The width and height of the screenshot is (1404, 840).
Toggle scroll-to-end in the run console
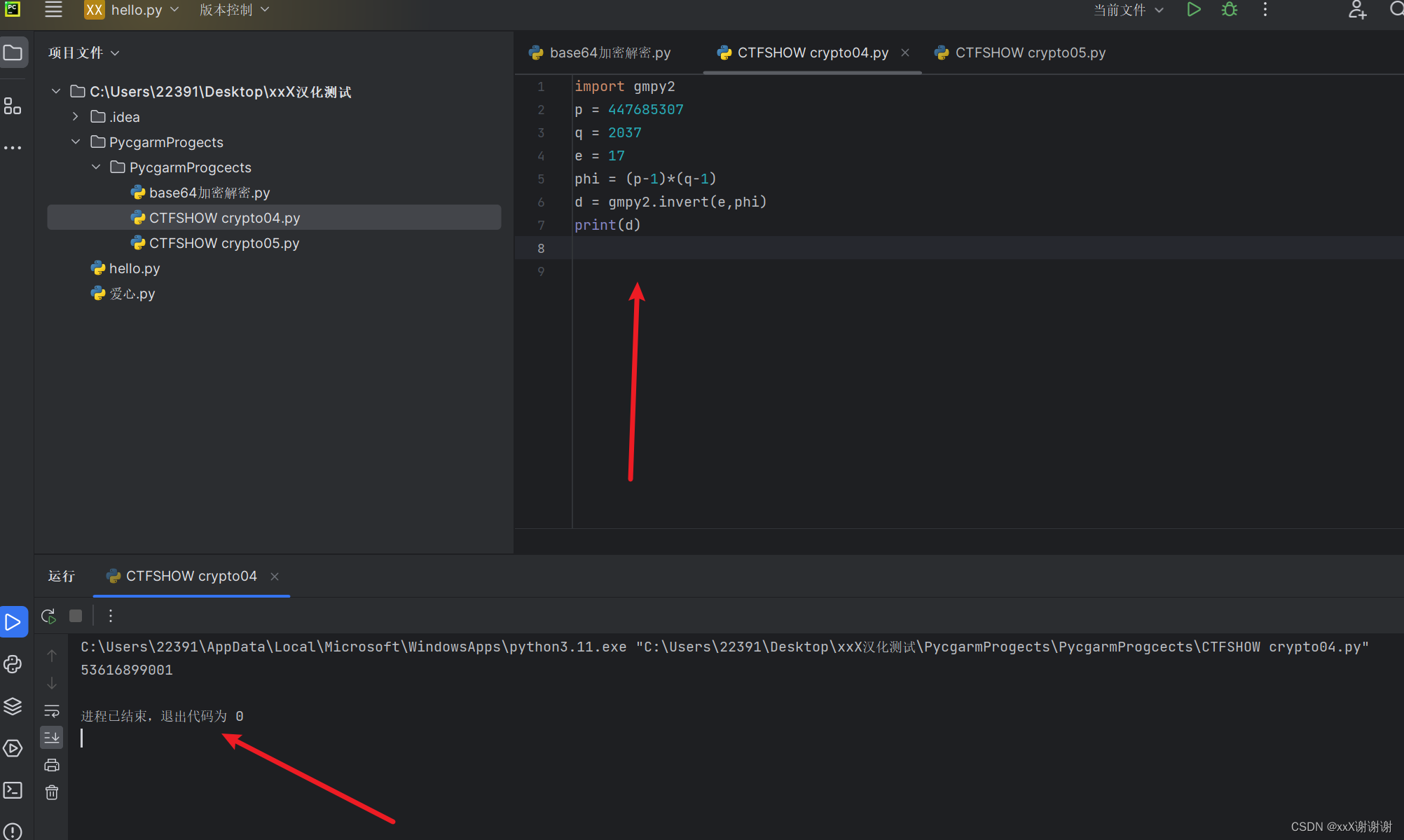point(52,738)
